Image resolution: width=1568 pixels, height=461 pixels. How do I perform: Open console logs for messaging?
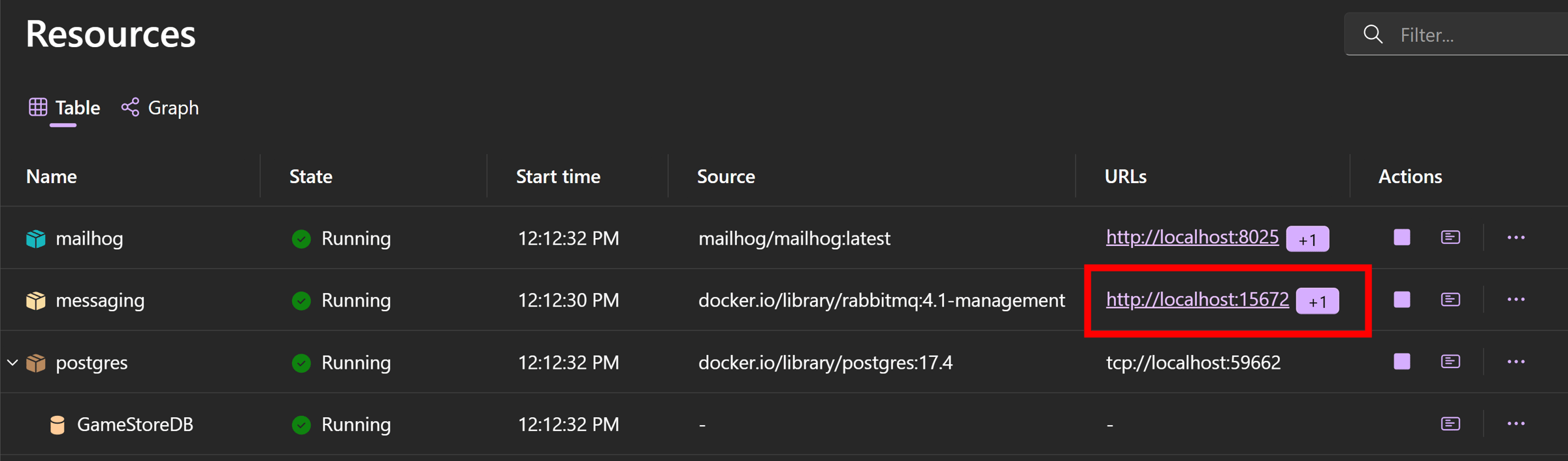point(1450,299)
